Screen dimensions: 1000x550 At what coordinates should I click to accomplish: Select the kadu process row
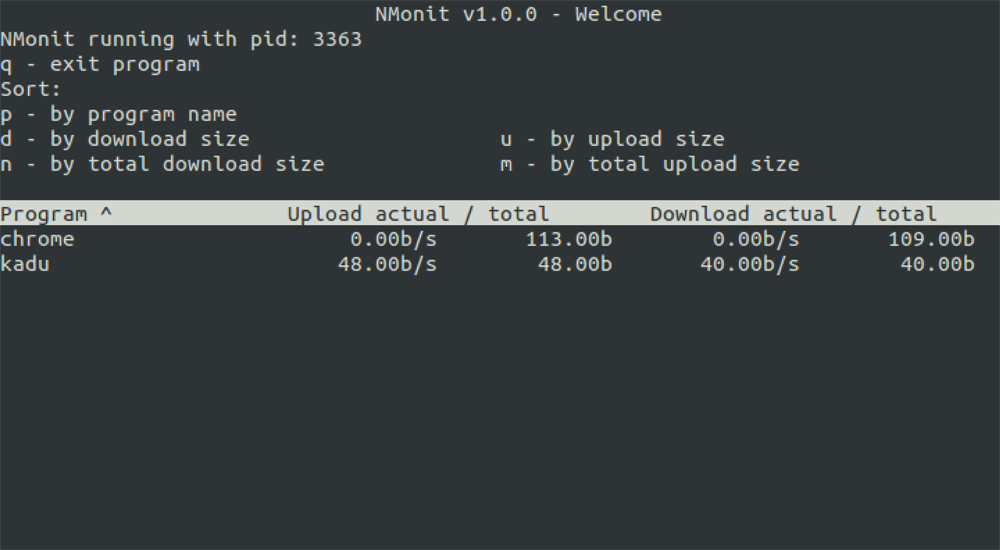click(x=500, y=264)
